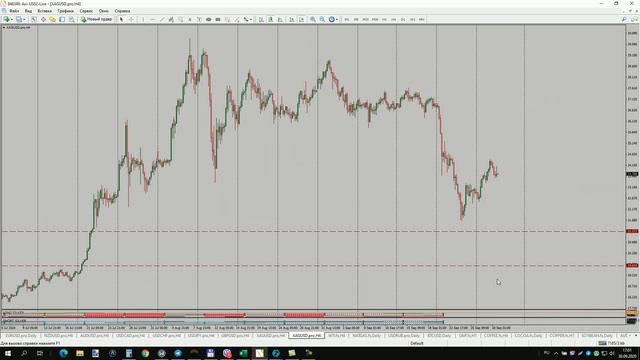Enable the M15 timeframe button

365,19
